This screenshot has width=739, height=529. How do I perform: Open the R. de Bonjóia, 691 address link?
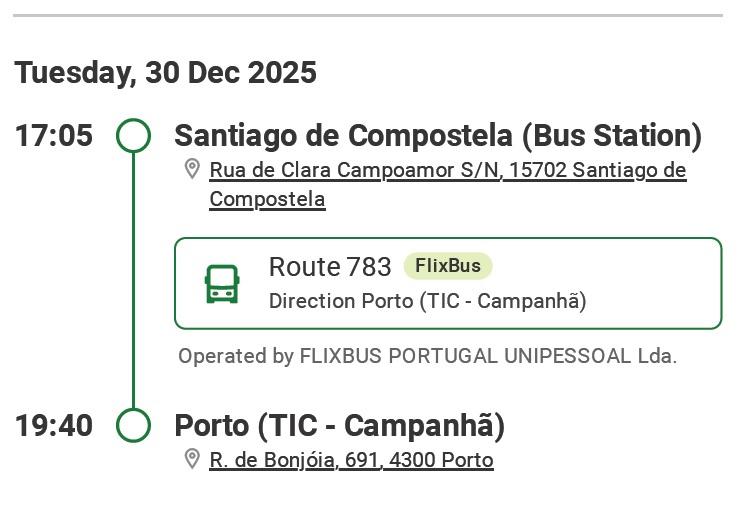tap(351, 460)
